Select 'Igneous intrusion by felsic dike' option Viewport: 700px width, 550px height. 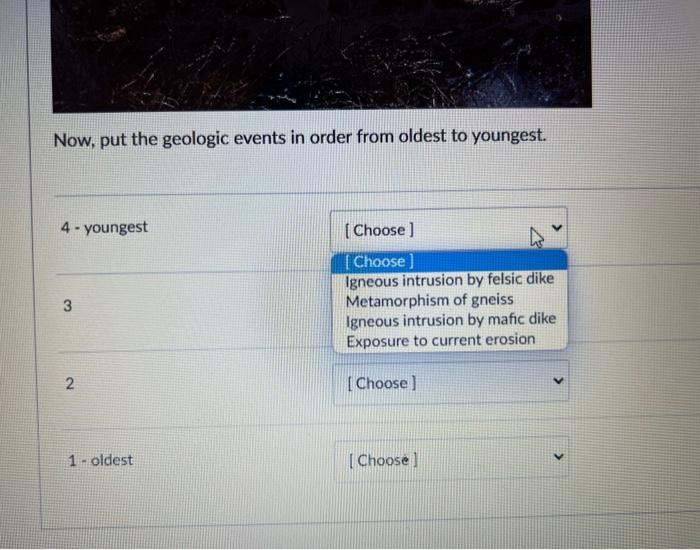450,280
